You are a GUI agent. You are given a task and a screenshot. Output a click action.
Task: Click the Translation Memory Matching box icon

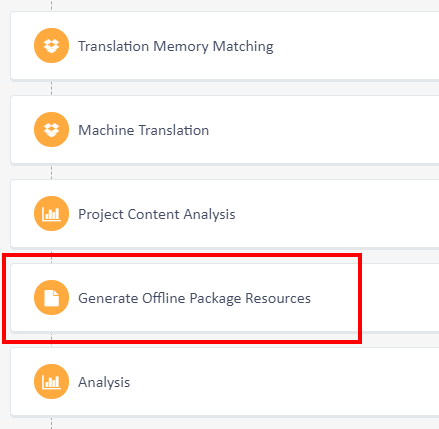pyautogui.click(x=51, y=46)
